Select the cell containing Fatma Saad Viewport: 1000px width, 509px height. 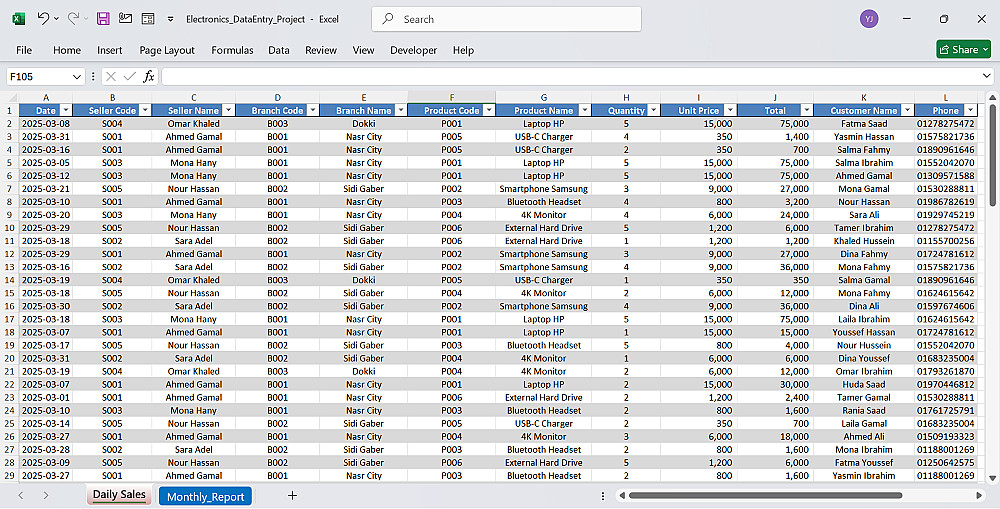point(864,124)
